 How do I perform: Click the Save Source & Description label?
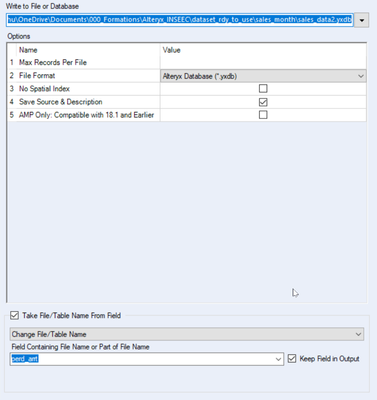pyautogui.click(x=60, y=102)
